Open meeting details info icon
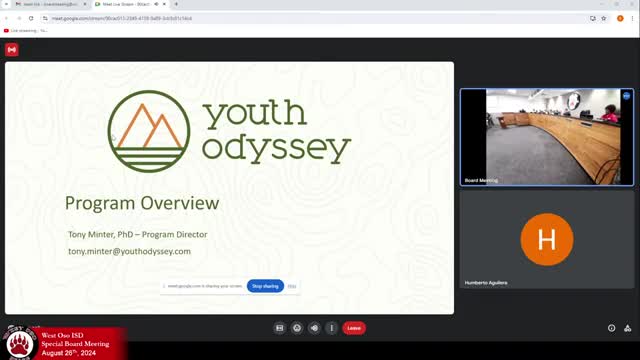The height and width of the screenshot is (360, 640). coord(611,328)
